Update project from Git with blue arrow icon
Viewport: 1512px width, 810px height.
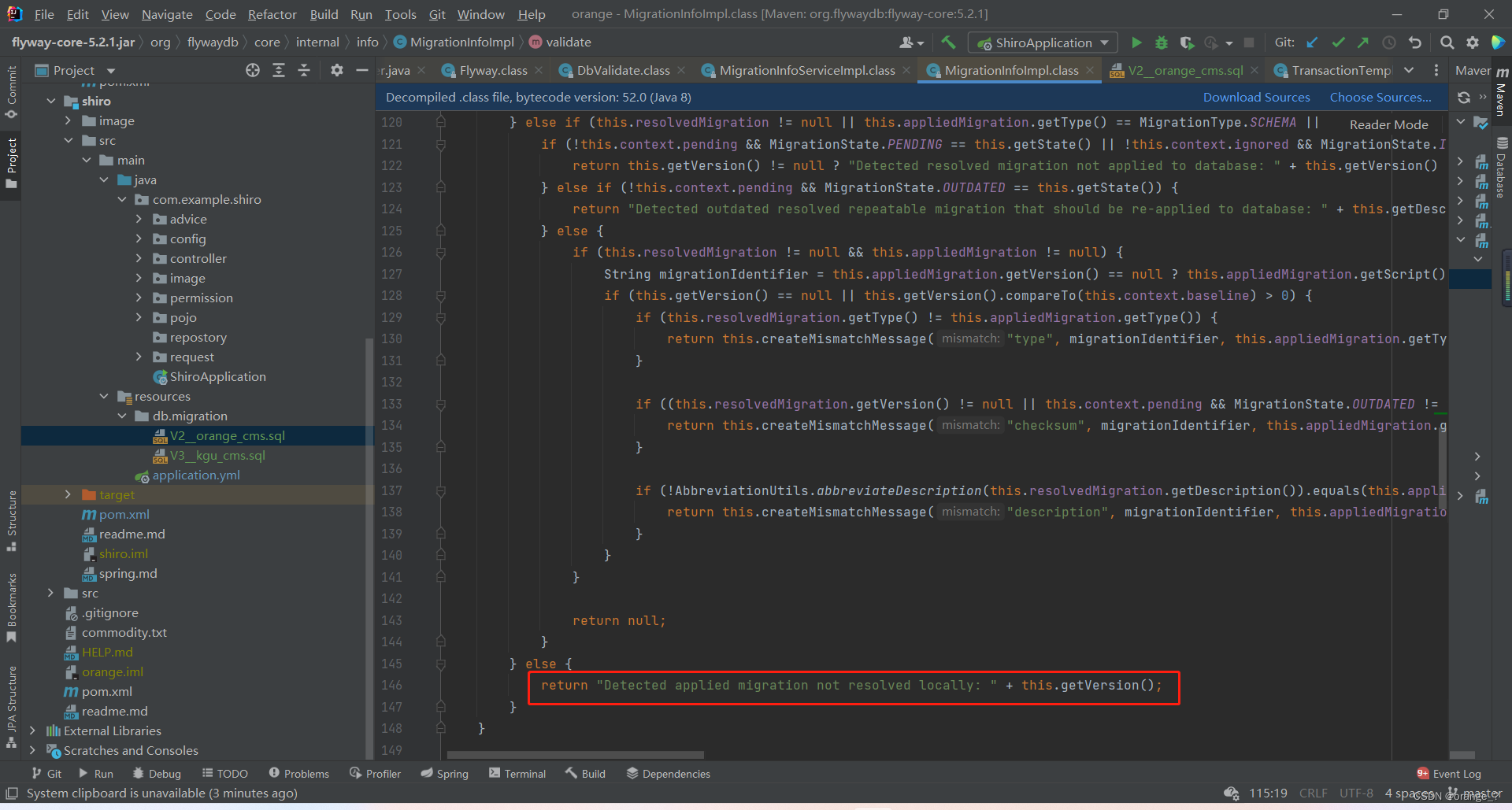1311,43
